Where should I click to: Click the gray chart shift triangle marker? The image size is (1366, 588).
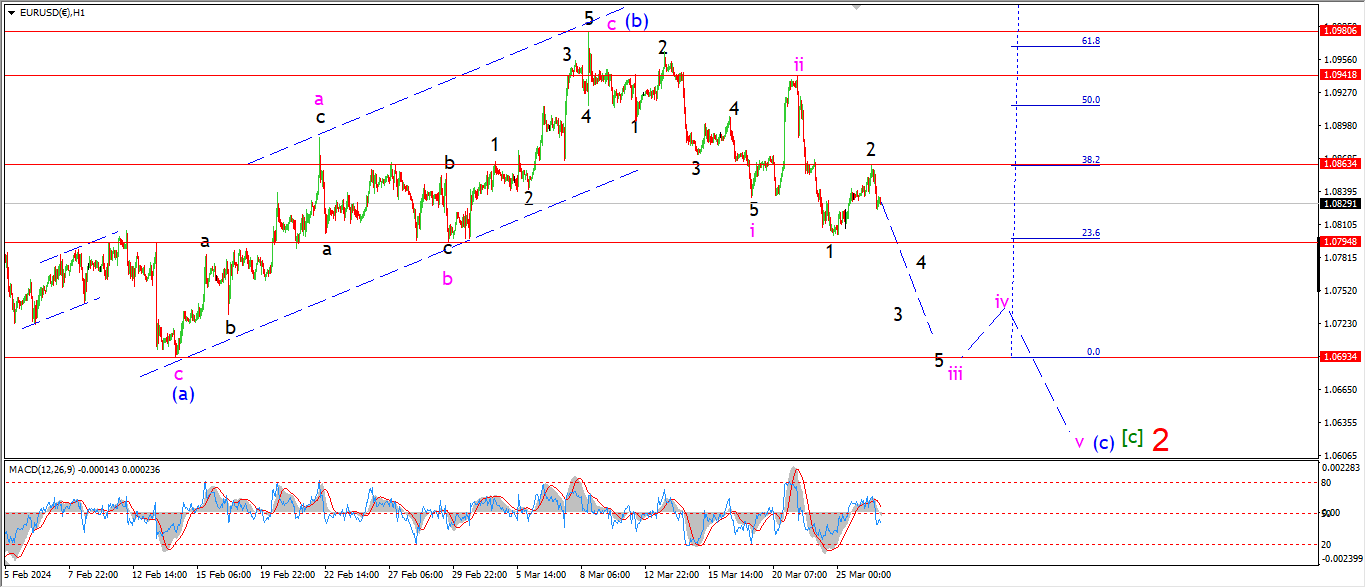point(856,6)
